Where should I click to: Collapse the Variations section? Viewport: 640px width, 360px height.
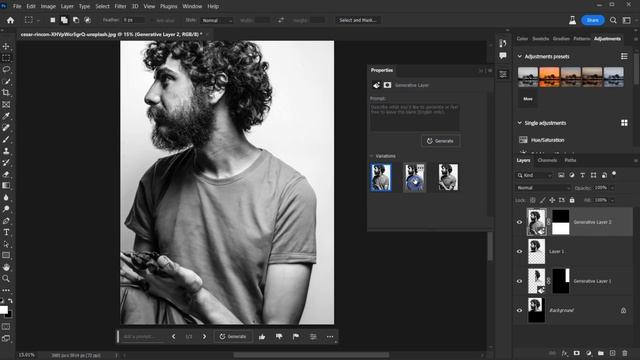[x=372, y=156]
